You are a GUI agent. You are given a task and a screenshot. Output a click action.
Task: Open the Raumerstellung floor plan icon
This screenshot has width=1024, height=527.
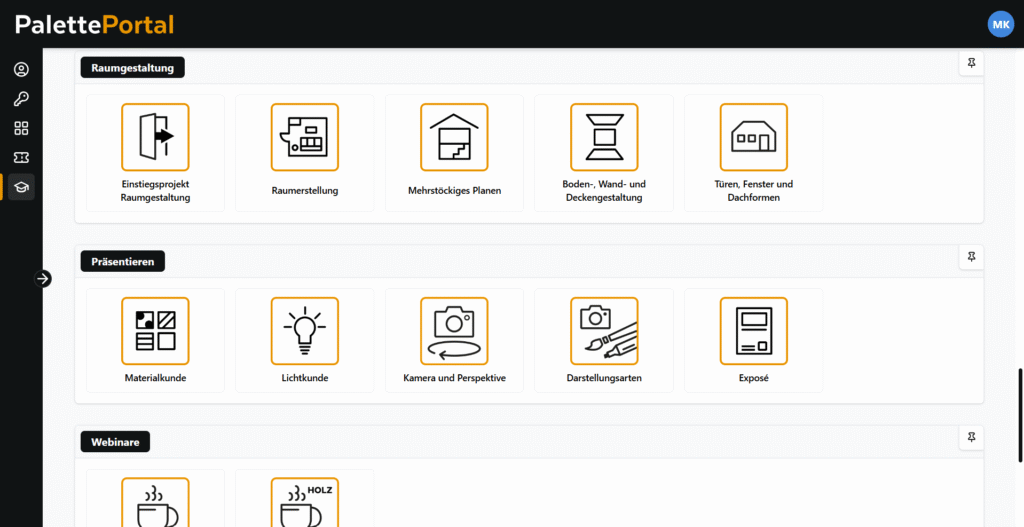click(x=305, y=137)
